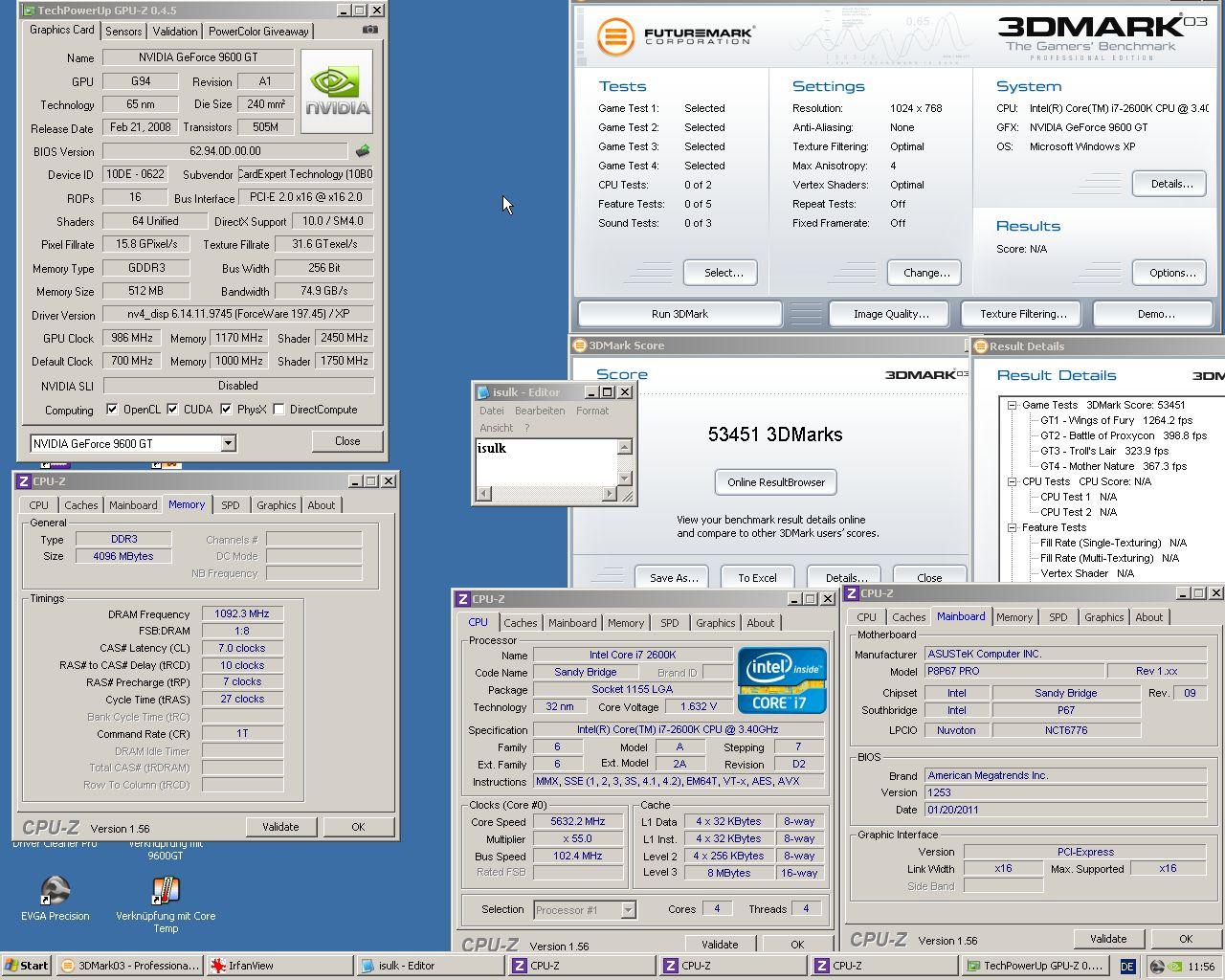The width and height of the screenshot is (1225, 980).
Task: Collapse CPU Tests tree node
Action: click(1012, 481)
